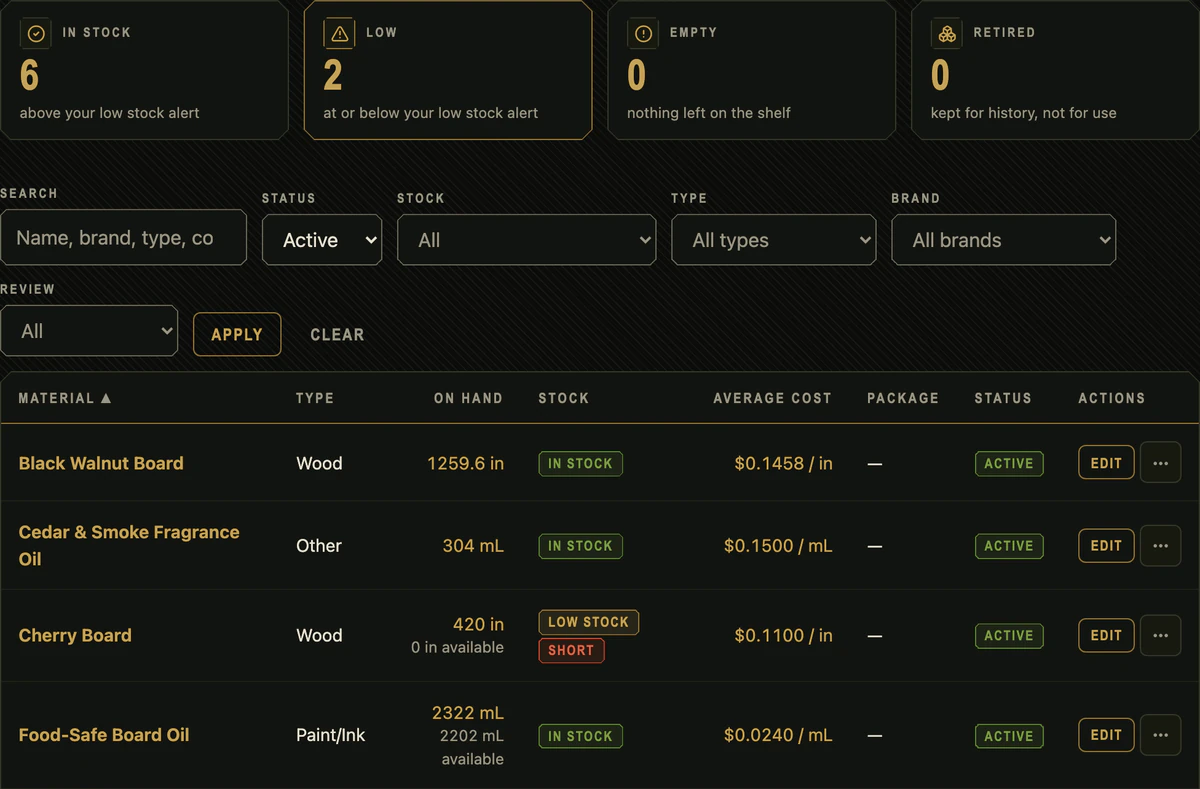Click the Retired stacked boxes icon

coord(947,33)
